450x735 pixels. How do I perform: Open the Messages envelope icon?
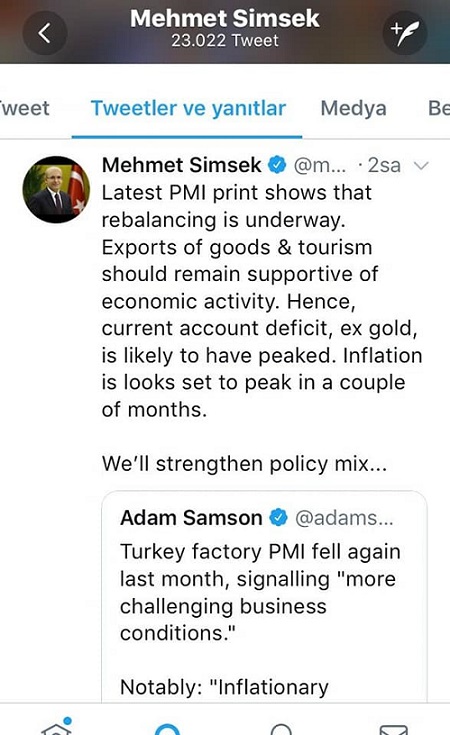pyautogui.click(x=394, y=729)
